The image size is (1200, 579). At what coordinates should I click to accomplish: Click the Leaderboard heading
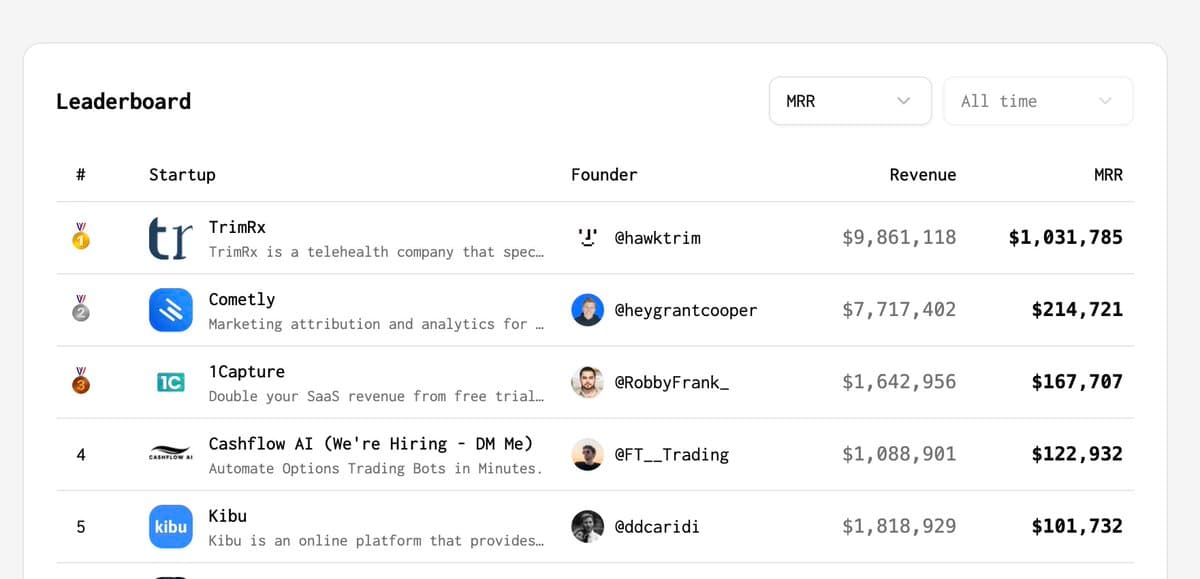point(123,101)
